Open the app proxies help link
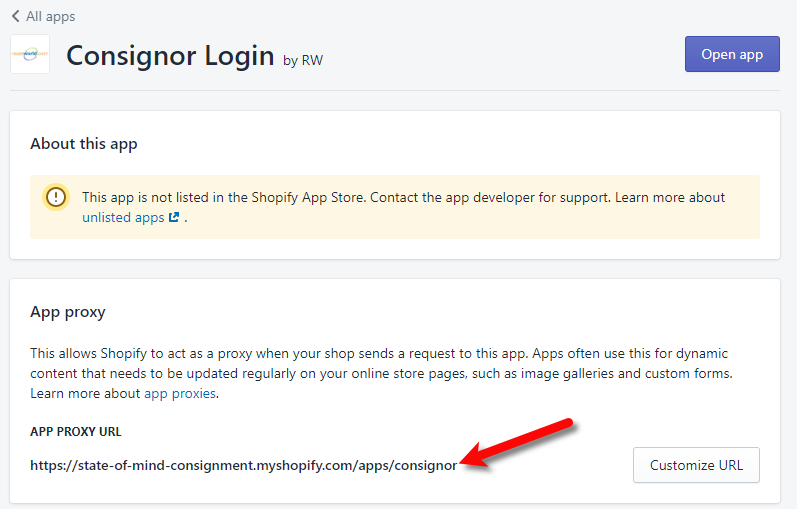797x509 pixels. point(180,394)
